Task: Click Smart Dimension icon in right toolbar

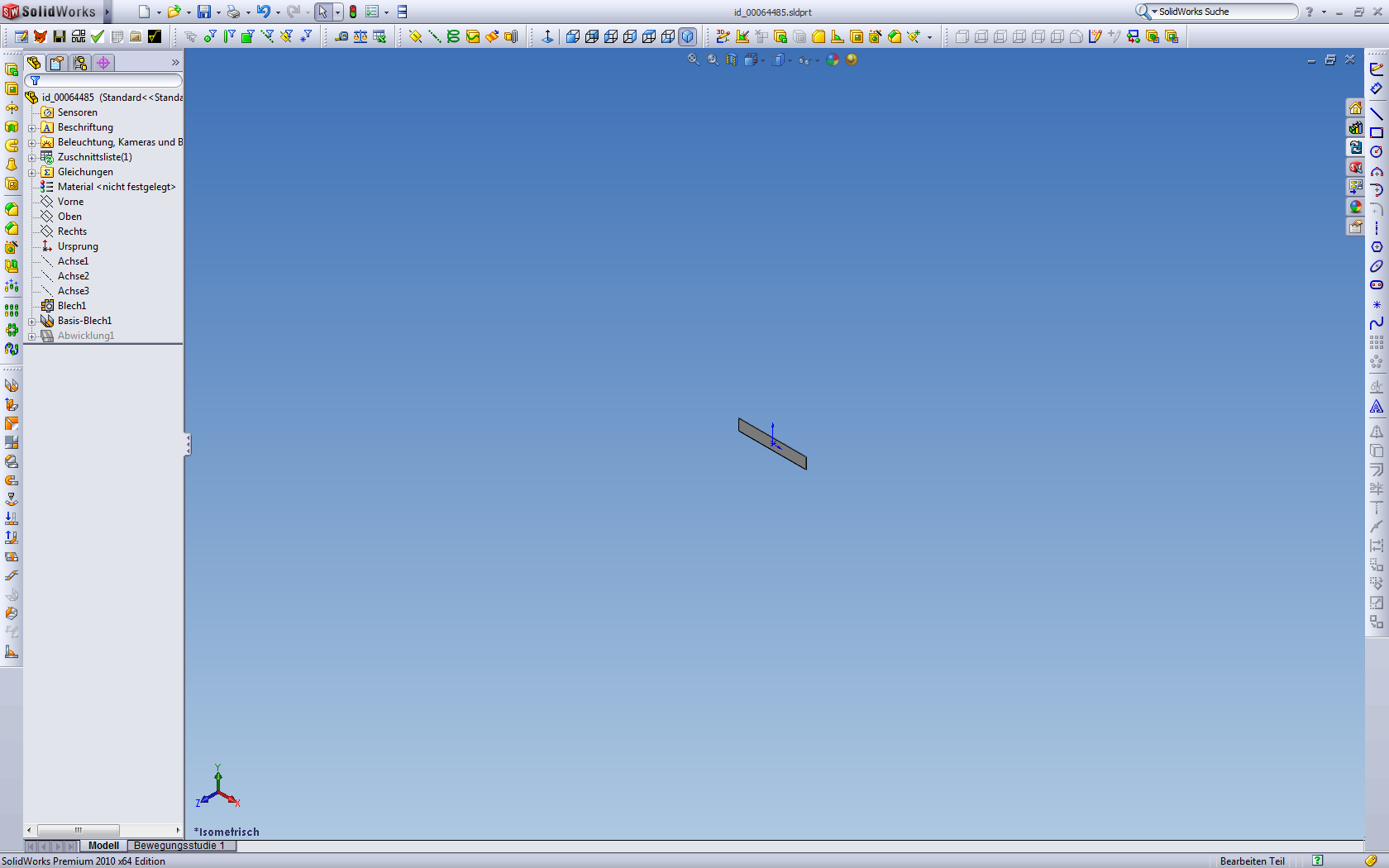Action: point(1377,88)
